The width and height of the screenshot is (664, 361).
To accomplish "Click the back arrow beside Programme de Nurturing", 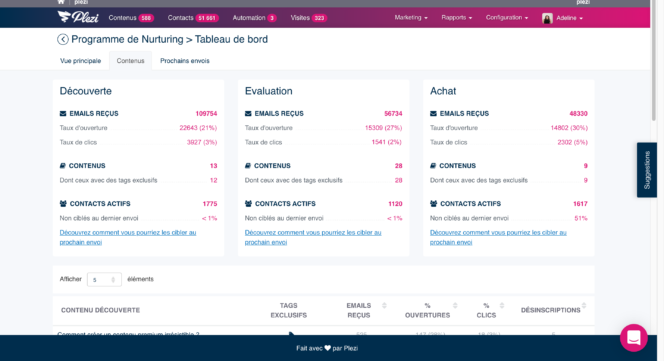I will [x=63, y=39].
